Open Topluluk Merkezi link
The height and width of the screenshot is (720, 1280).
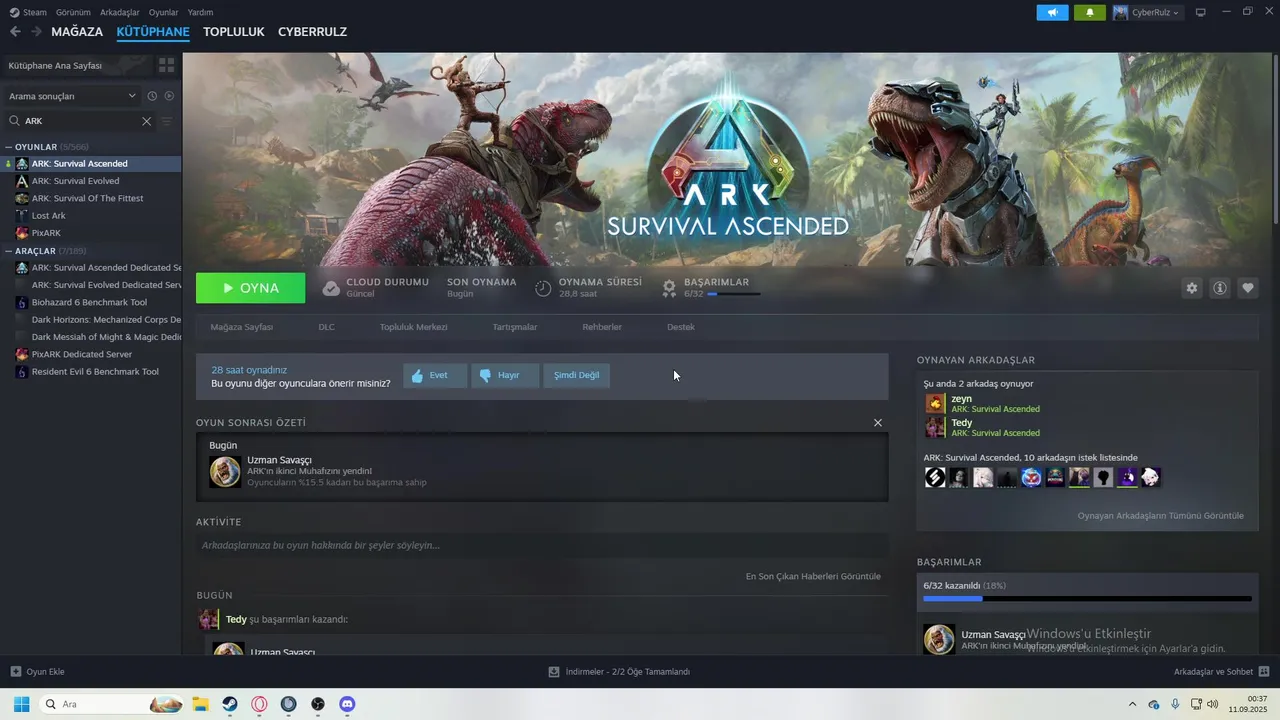(413, 327)
